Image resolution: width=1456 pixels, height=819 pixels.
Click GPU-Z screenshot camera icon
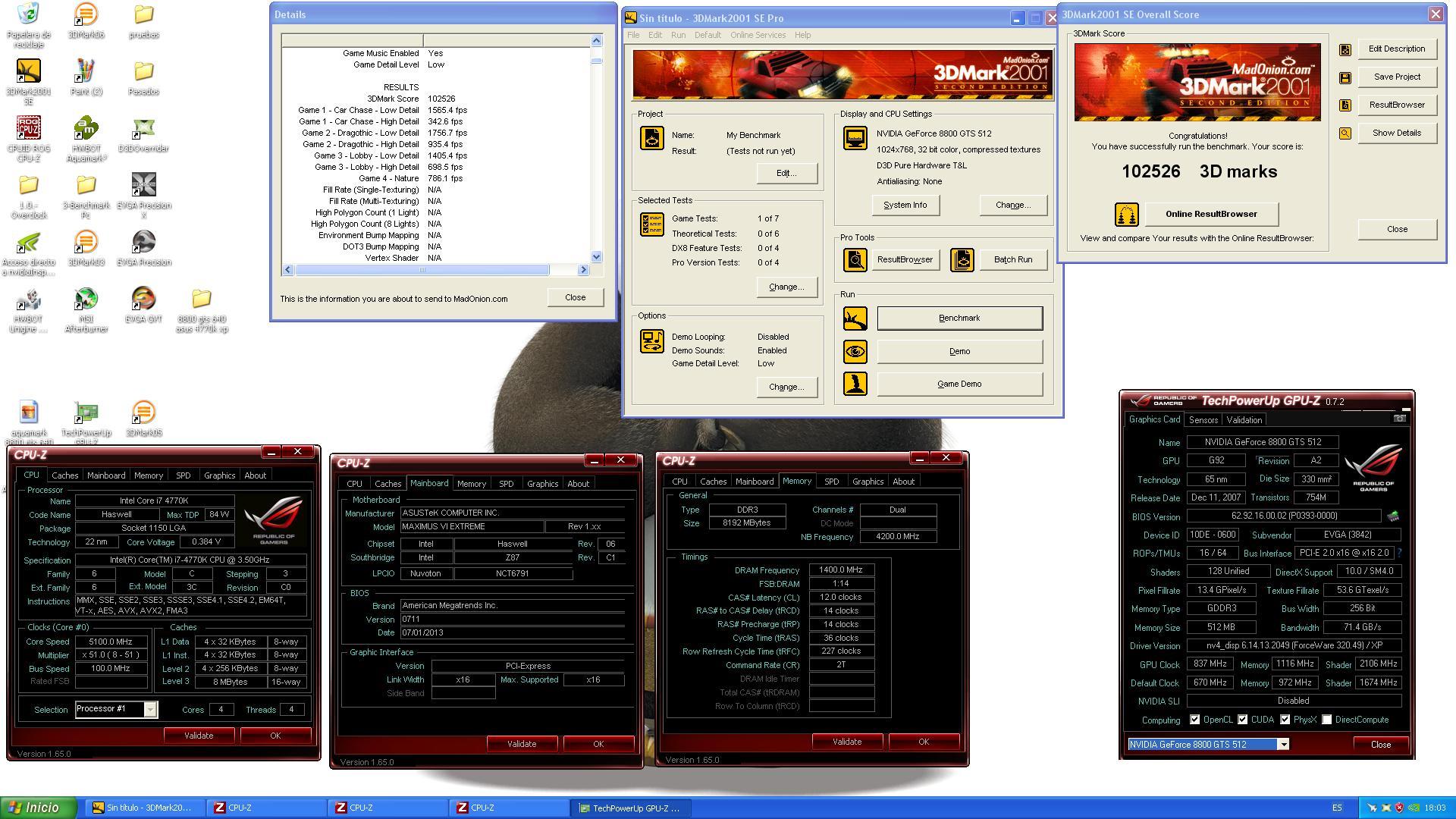1400,419
